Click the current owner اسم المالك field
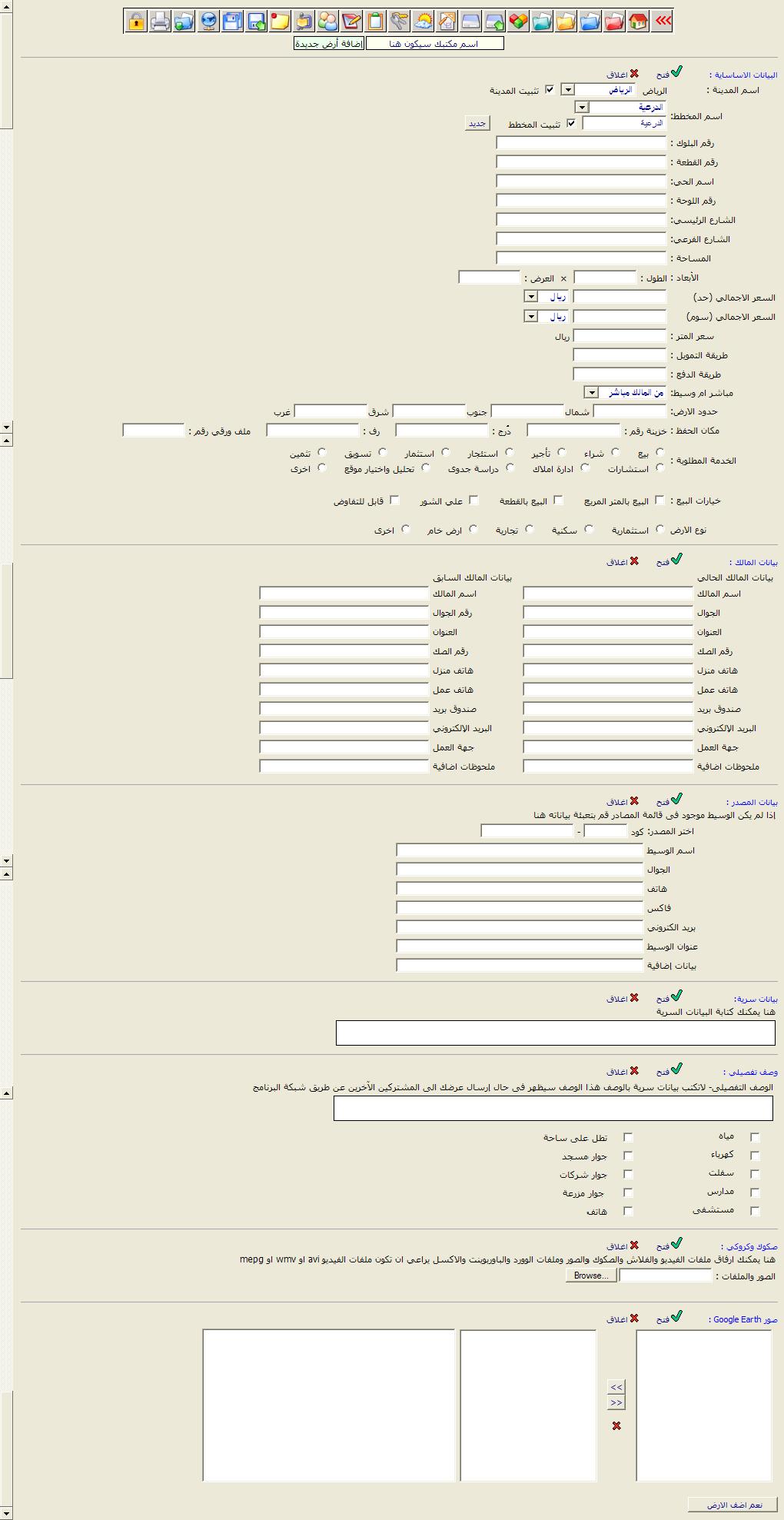784x1520 pixels. pos(608,594)
